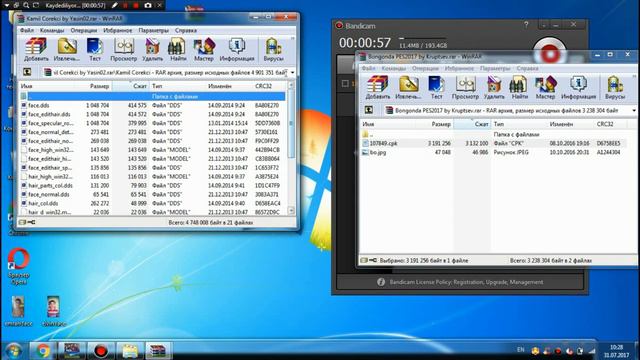Click Добавить icon in Bongonda PES2017 WinRAR window
The height and width of the screenshot is (360, 640).
[x=378, y=87]
